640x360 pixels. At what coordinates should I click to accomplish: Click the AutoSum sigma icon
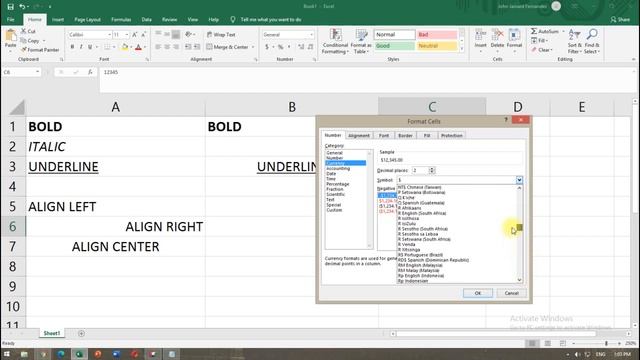click(534, 31)
